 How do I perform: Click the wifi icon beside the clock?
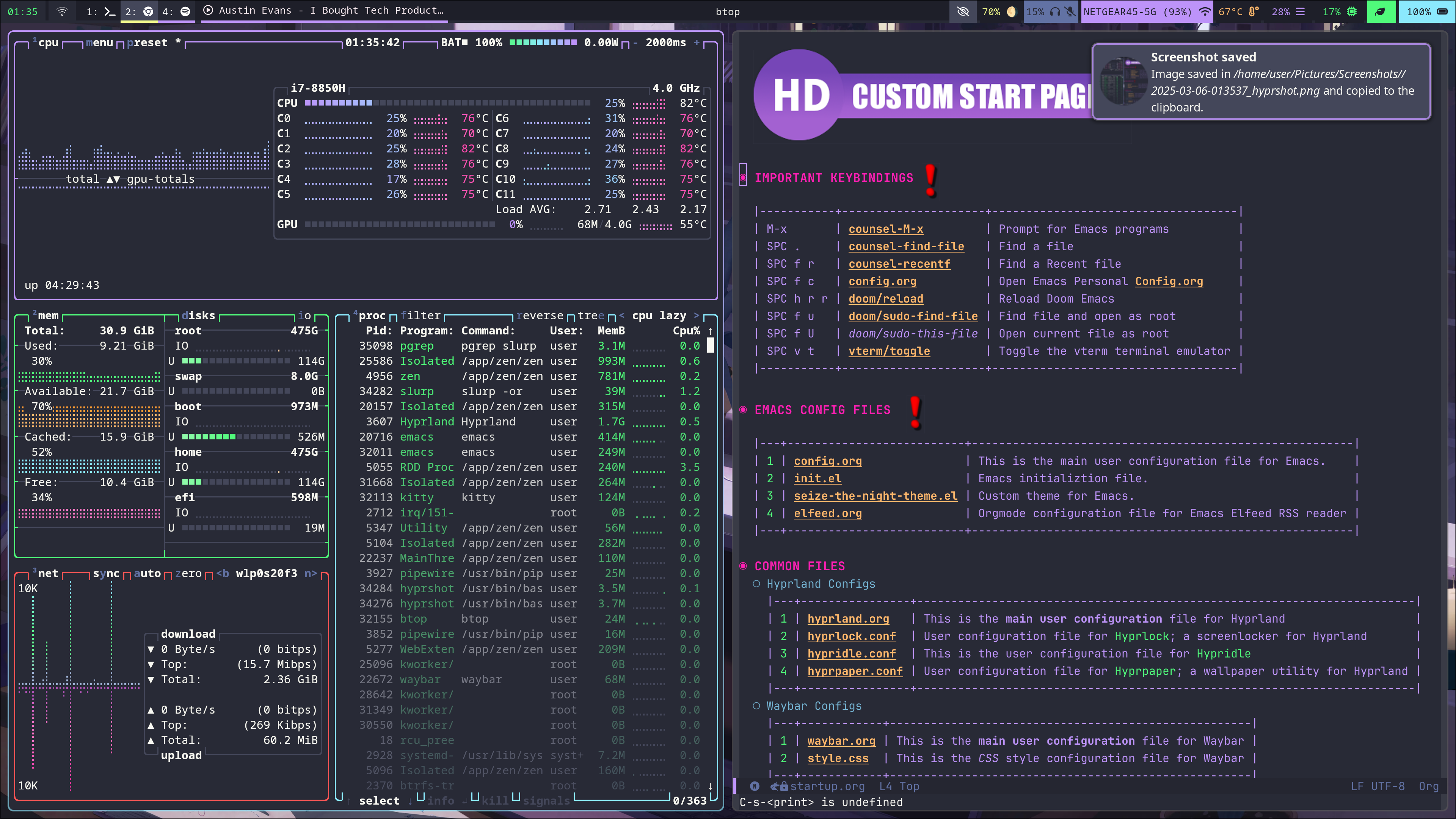(x=62, y=11)
